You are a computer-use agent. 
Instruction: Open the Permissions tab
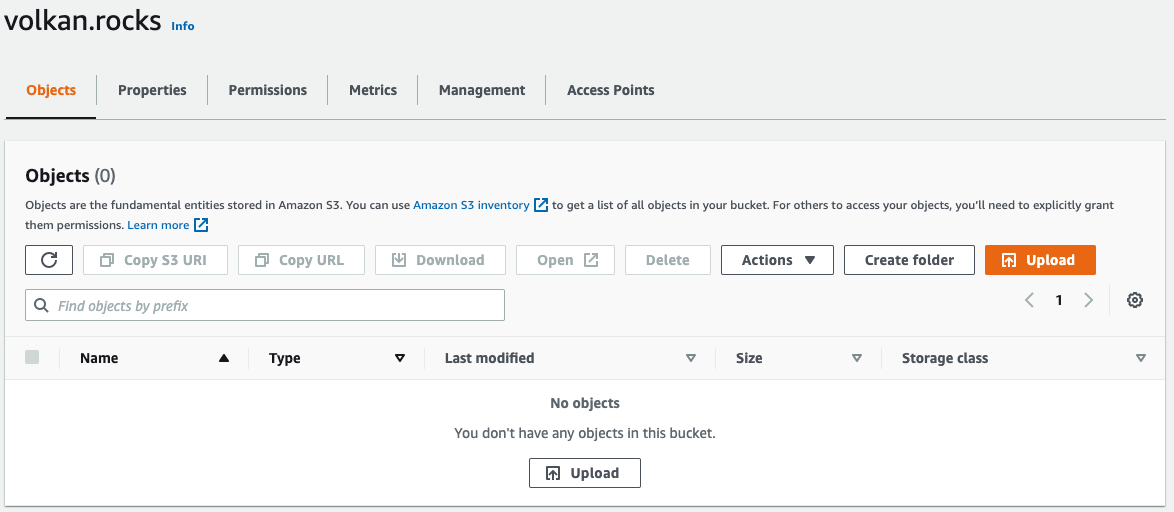(x=267, y=90)
